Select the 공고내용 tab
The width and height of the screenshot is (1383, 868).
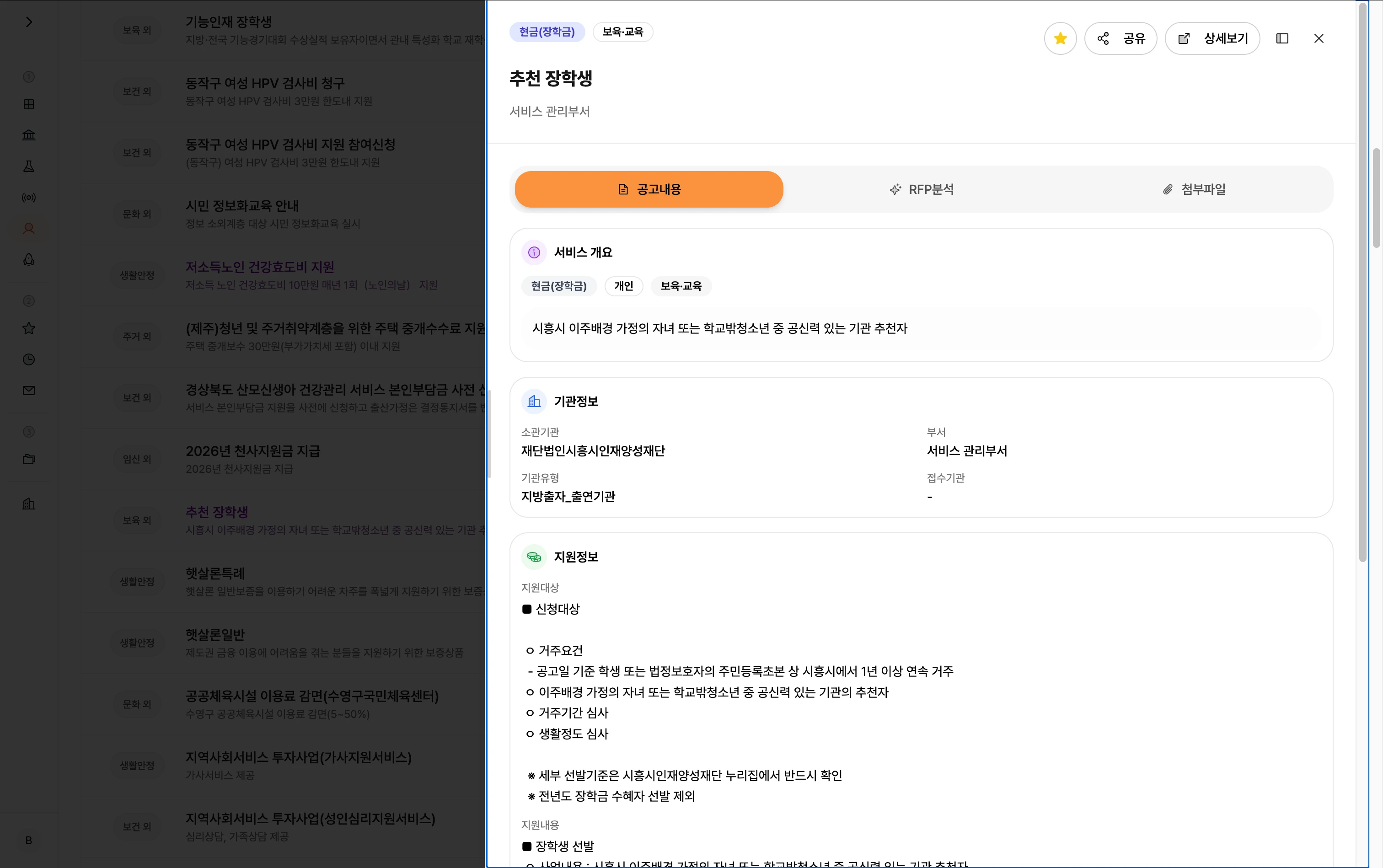pos(649,189)
